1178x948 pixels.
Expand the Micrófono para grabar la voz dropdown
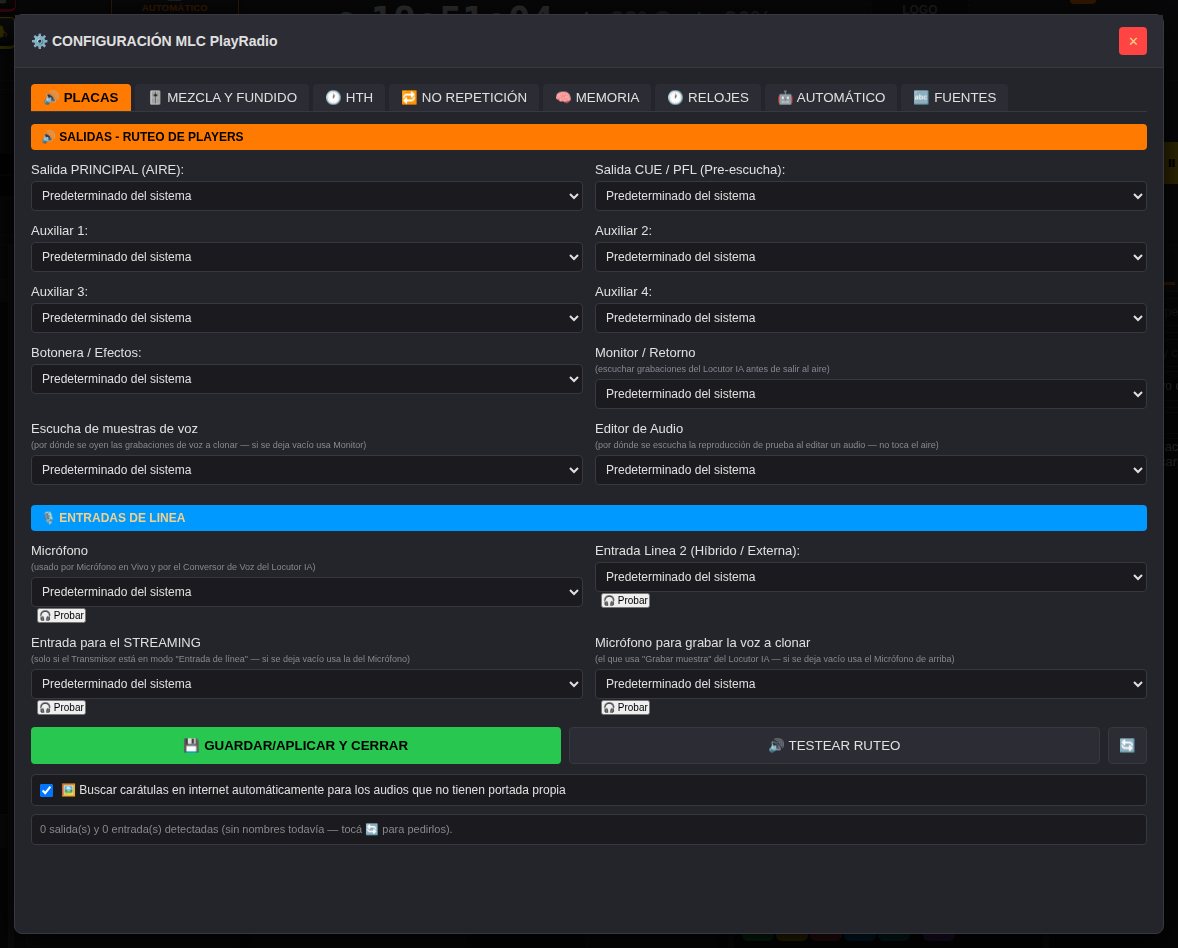(871, 684)
